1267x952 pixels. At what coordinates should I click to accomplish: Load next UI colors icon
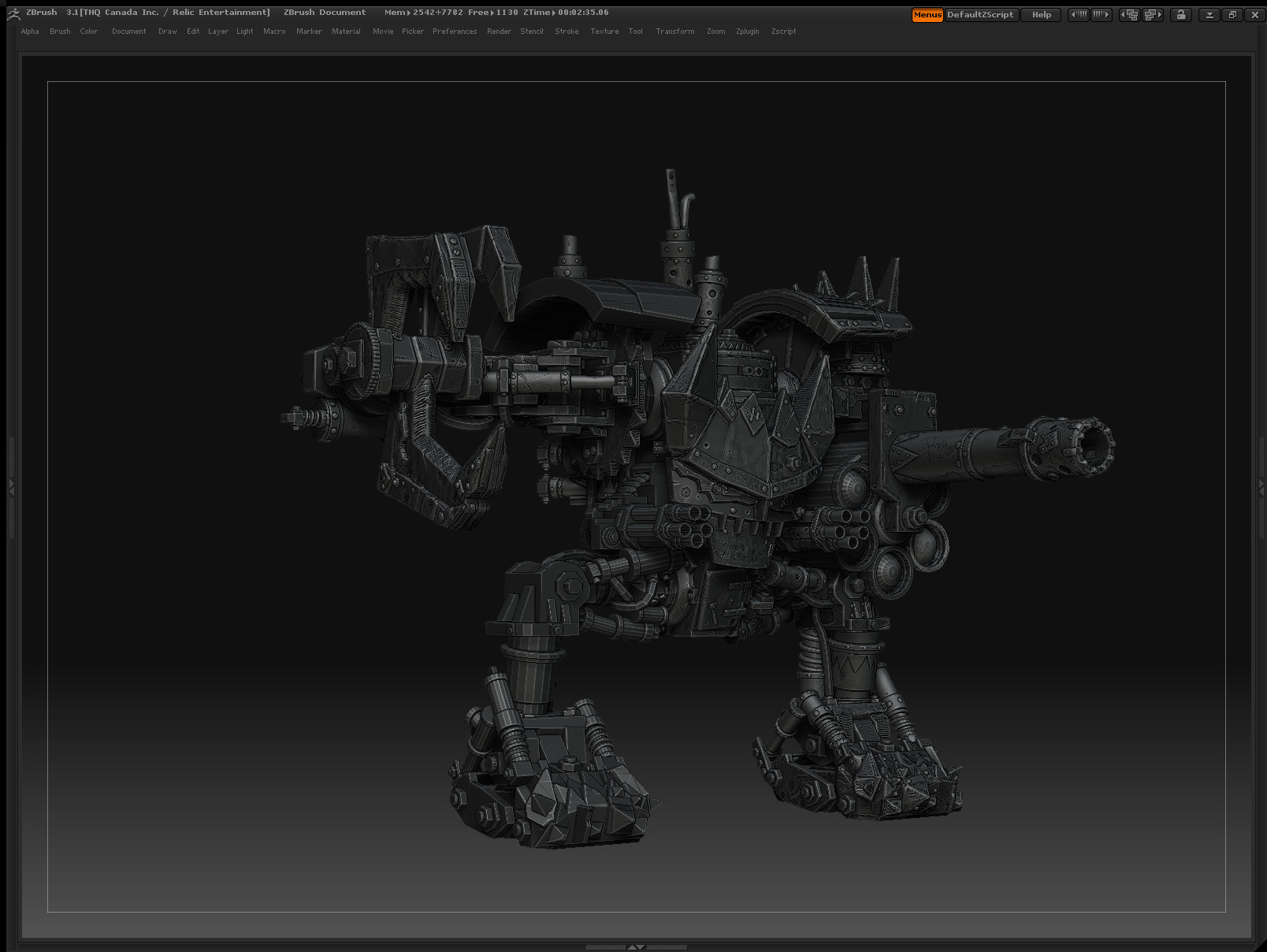1102,14
